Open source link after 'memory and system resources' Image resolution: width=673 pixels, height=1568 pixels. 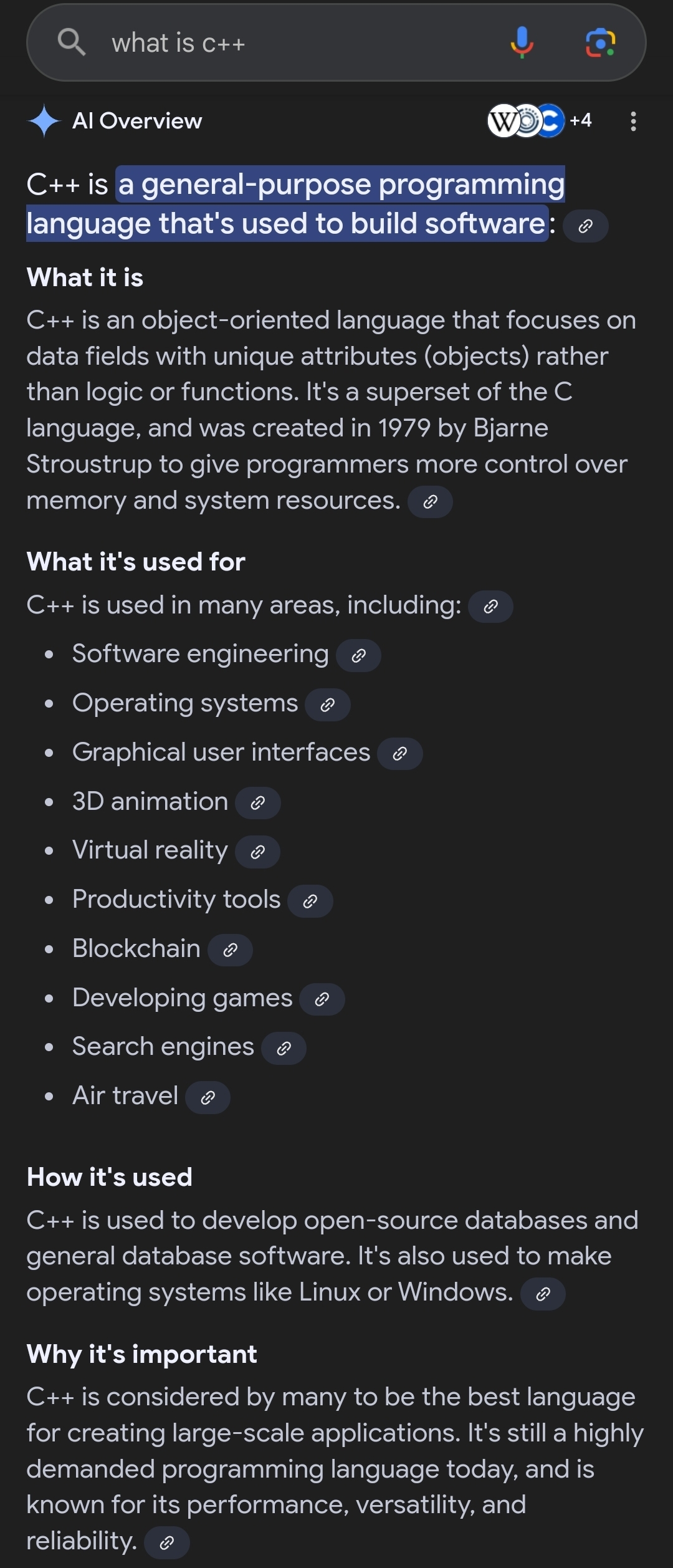(430, 502)
